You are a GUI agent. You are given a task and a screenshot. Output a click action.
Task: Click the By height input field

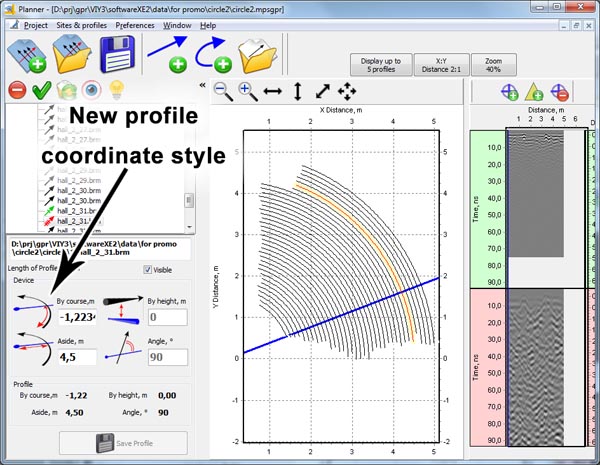(168, 317)
